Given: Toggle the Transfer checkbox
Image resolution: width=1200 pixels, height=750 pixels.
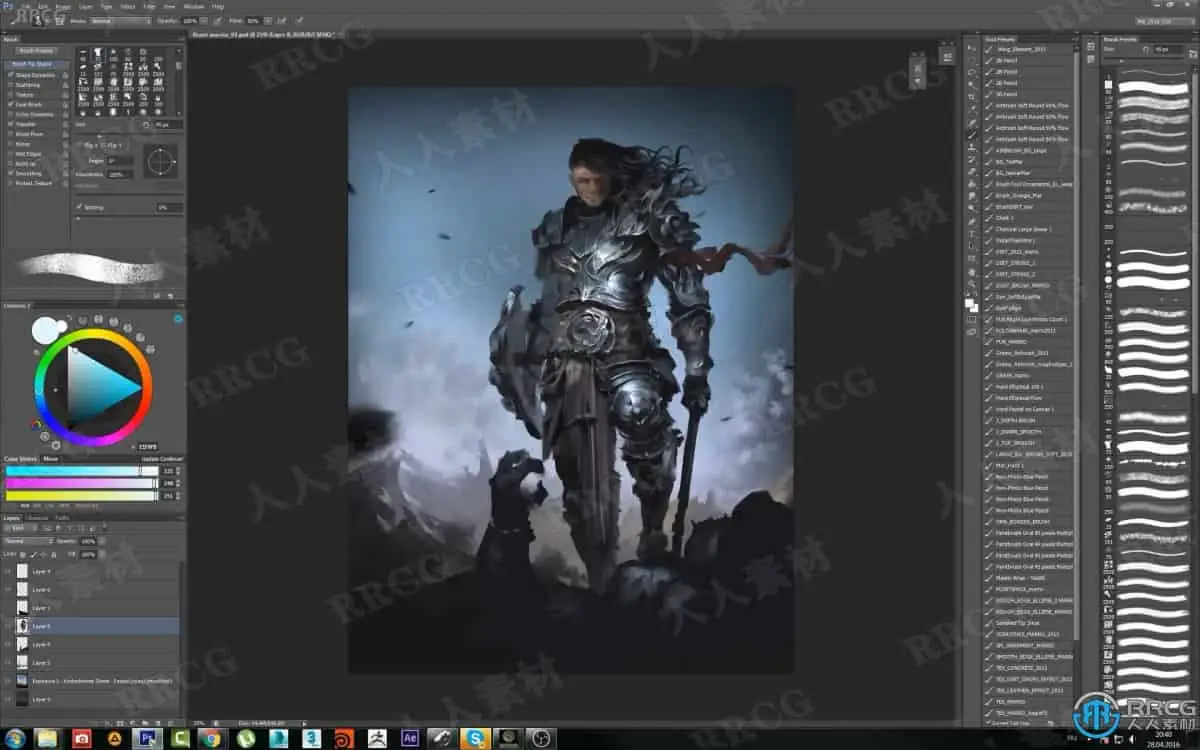Looking at the screenshot, I should click(11, 124).
